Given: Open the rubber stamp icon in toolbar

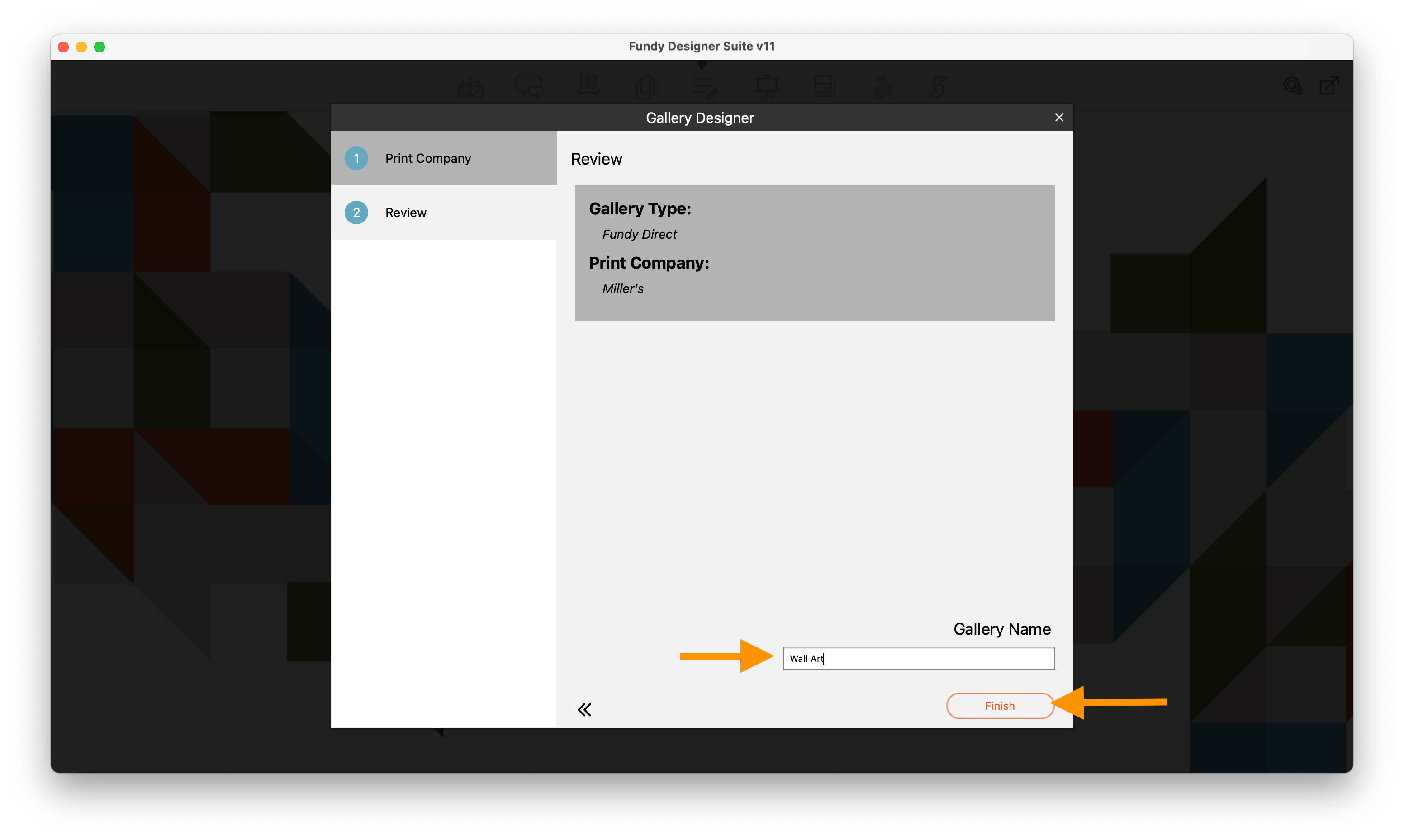Looking at the screenshot, I should (882, 87).
